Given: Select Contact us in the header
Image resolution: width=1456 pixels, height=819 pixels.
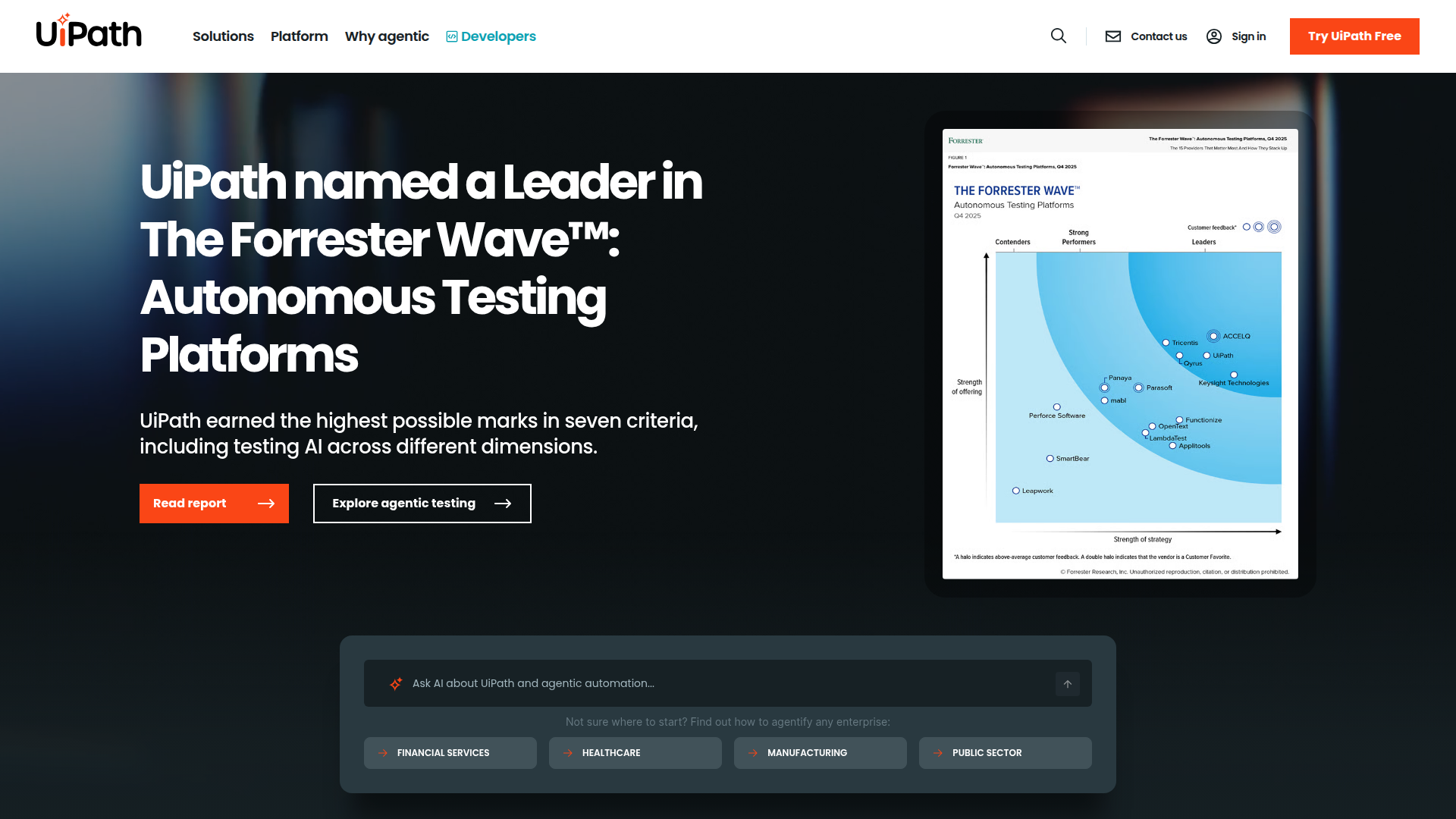Looking at the screenshot, I should (1159, 36).
